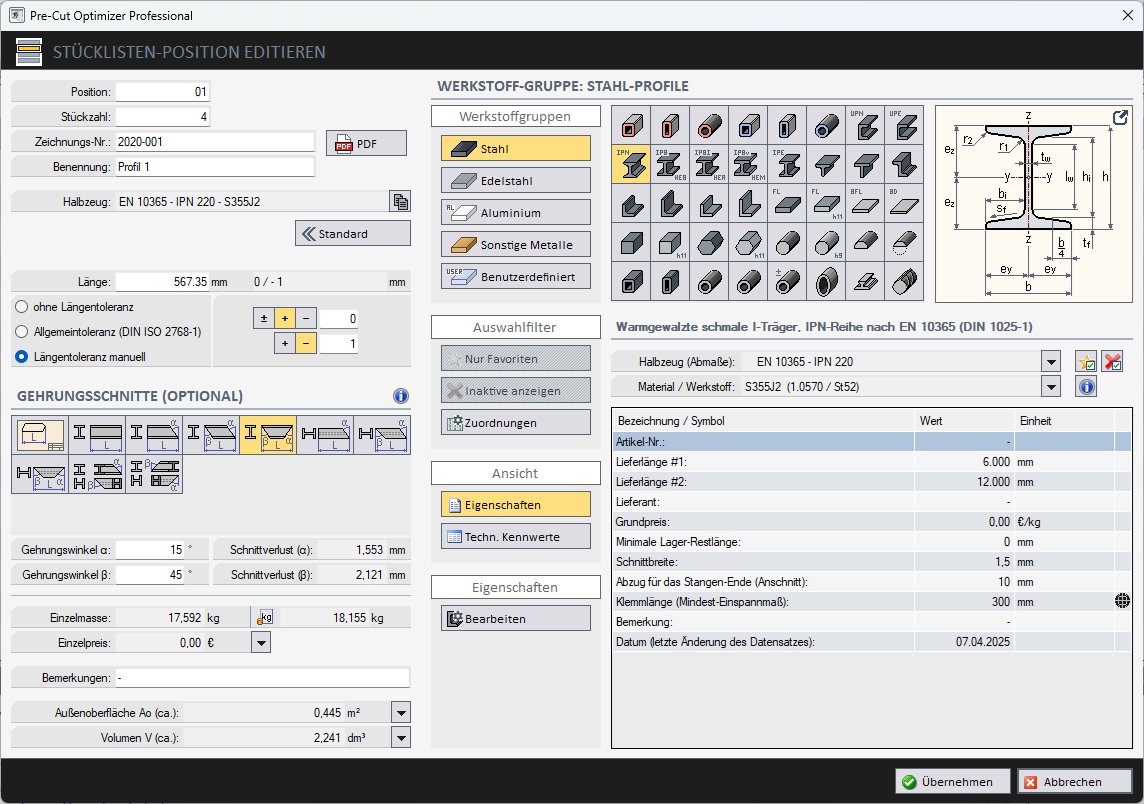1144x804 pixels.
Task: Show the Techn. Kennwerte view
Action: tap(516, 536)
